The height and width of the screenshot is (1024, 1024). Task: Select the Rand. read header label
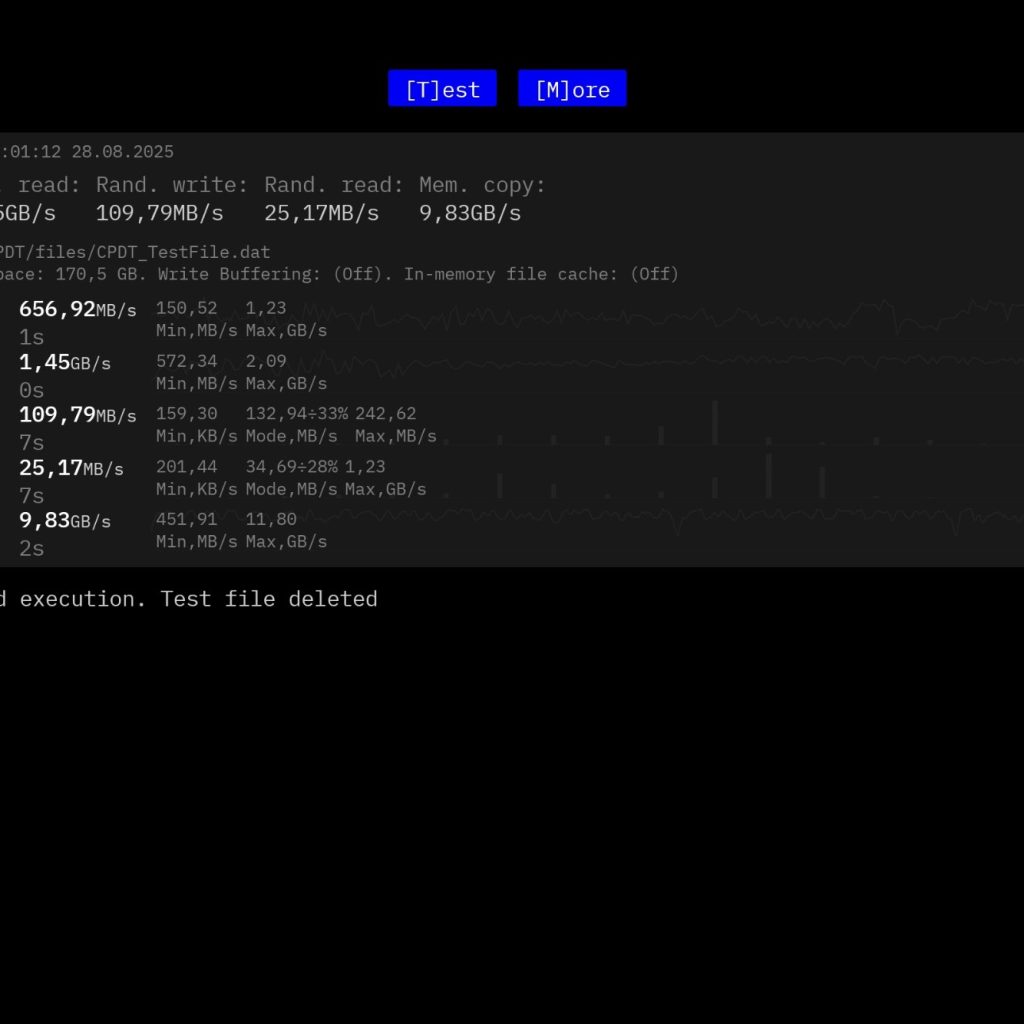tap(334, 185)
